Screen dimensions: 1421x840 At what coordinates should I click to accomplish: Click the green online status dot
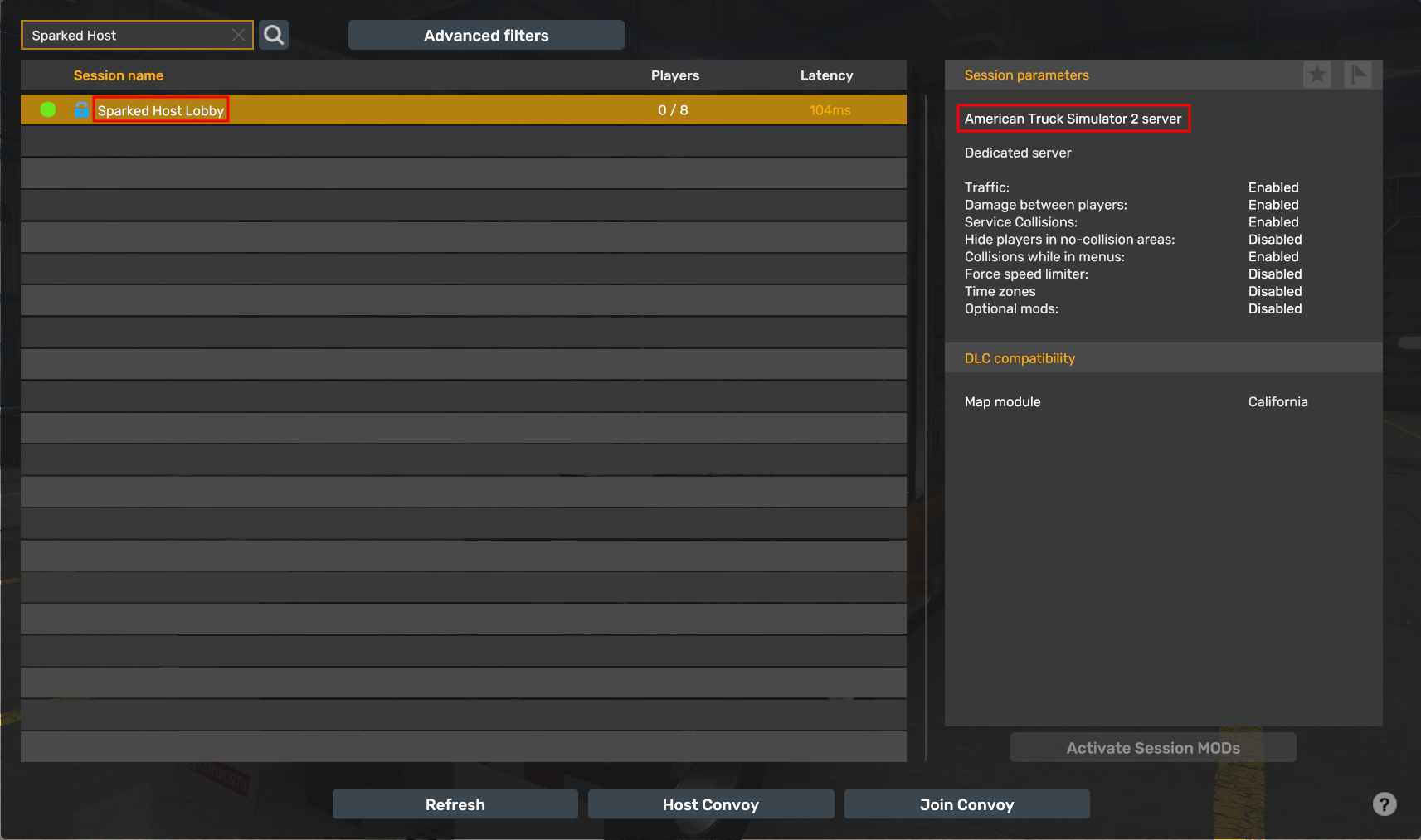(x=48, y=109)
